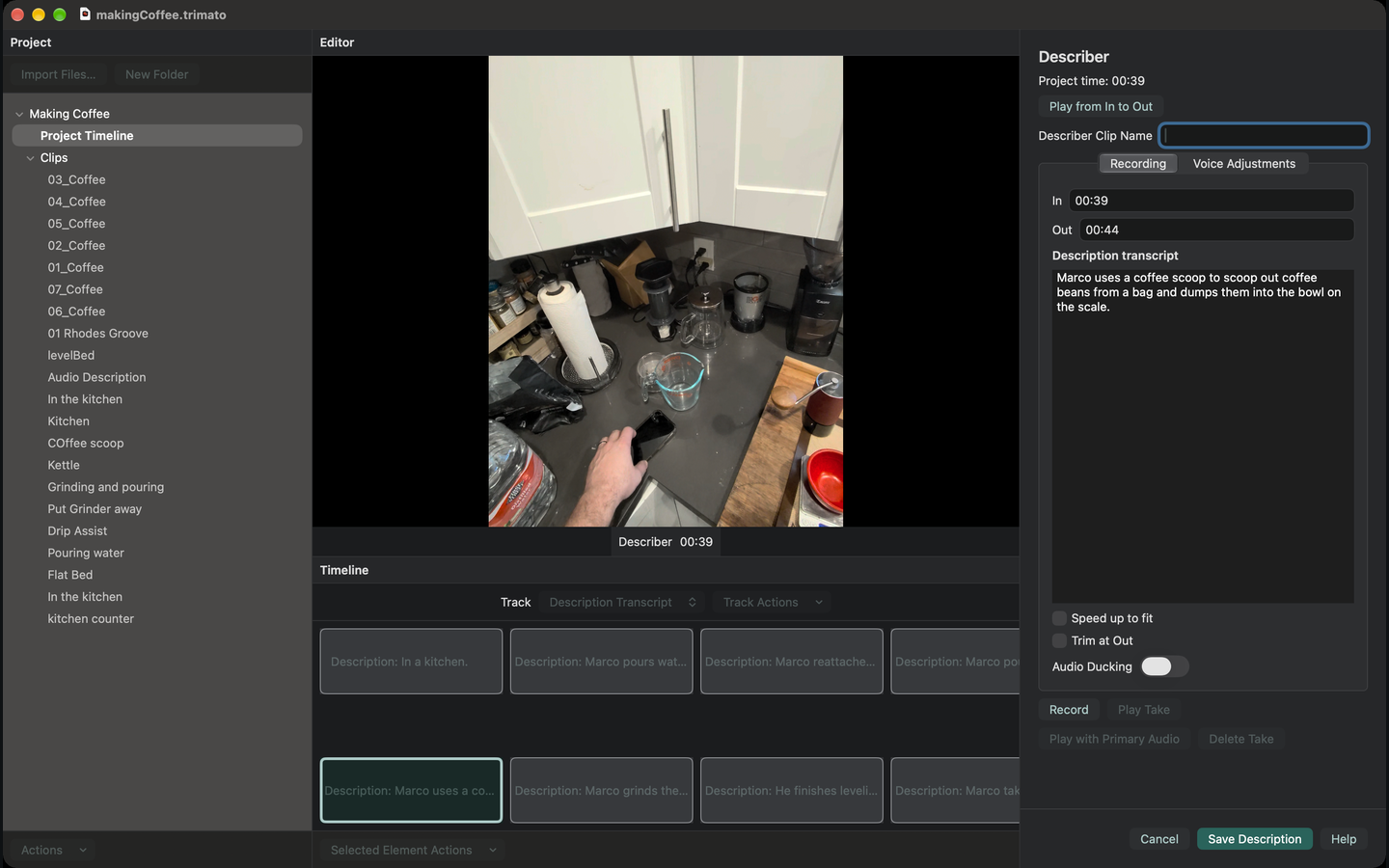Click the video preview of the kitchen counter

click(x=666, y=291)
